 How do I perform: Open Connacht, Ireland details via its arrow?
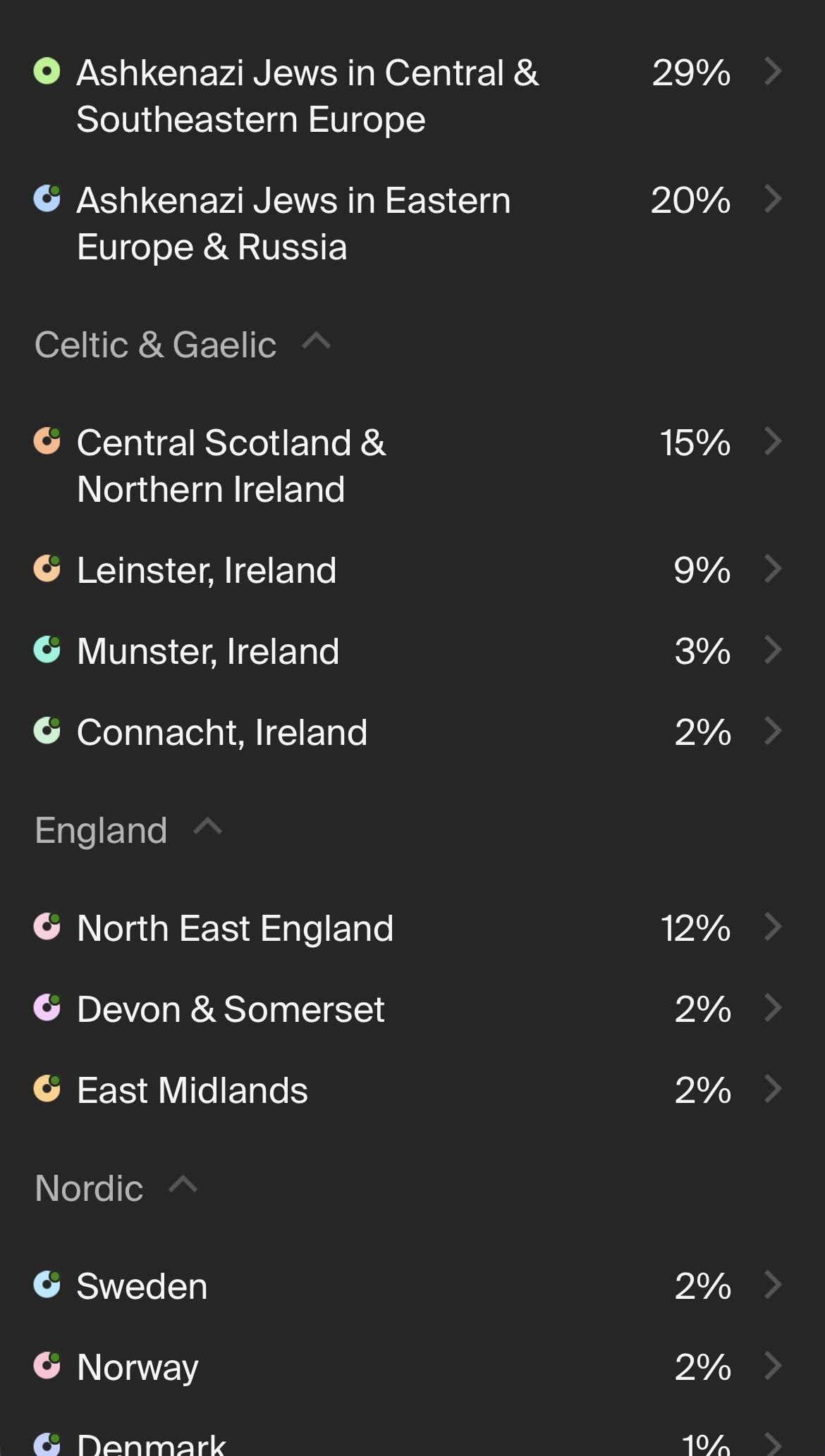click(773, 731)
